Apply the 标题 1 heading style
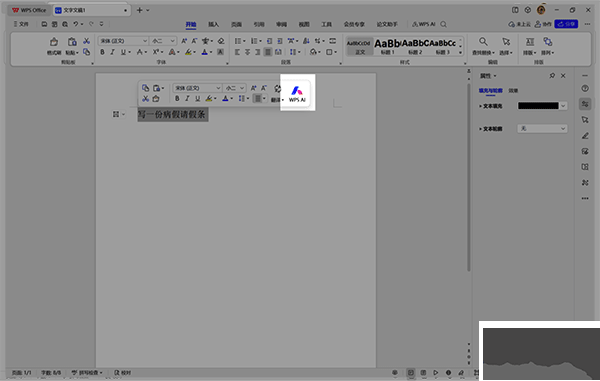The height and width of the screenshot is (381, 600). pyautogui.click(x=386, y=46)
